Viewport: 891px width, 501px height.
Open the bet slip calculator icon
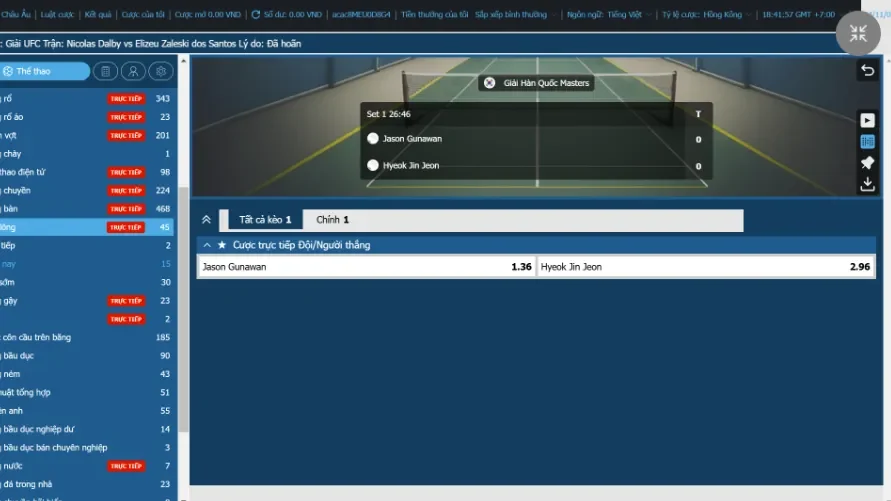[105, 71]
